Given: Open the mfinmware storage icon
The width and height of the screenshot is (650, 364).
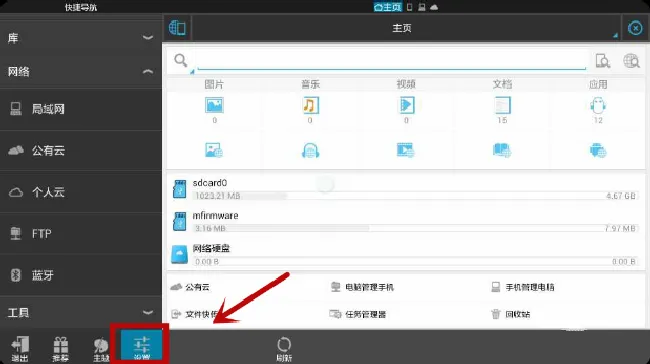Looking at the screenshot, I should pyautogui.click(x=179, y=221).
